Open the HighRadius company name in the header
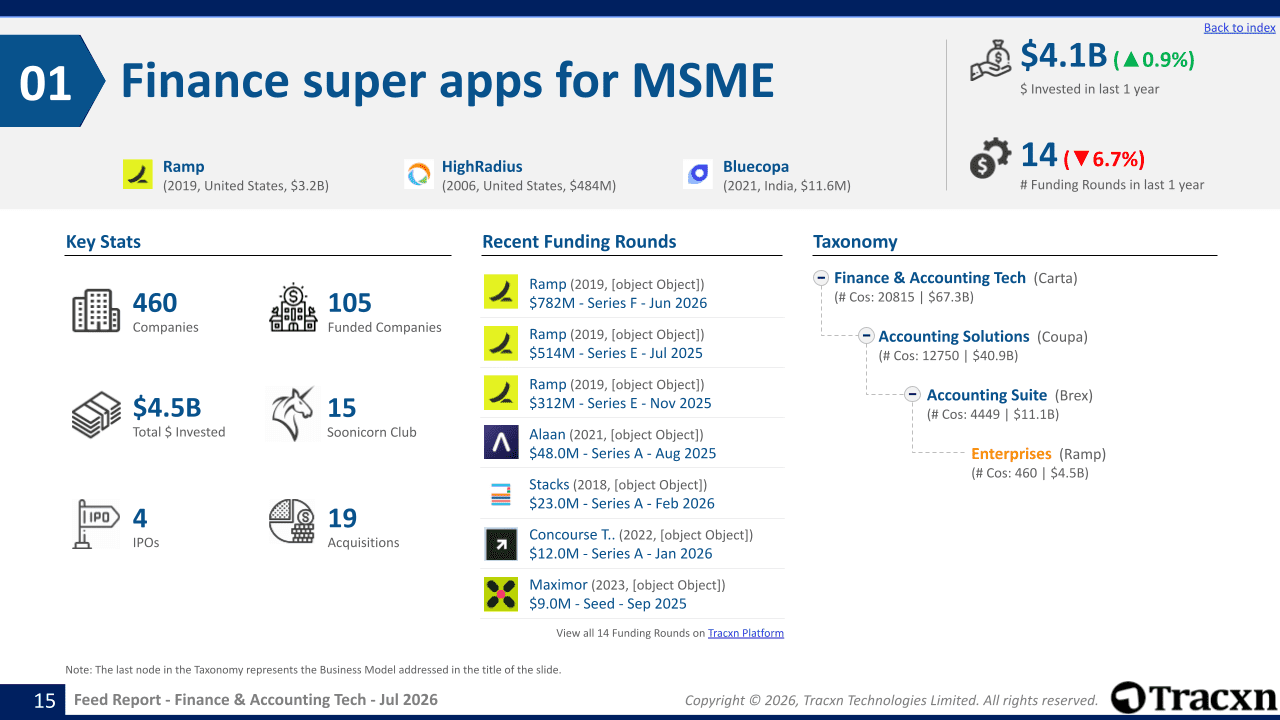 tap(482, 167)
